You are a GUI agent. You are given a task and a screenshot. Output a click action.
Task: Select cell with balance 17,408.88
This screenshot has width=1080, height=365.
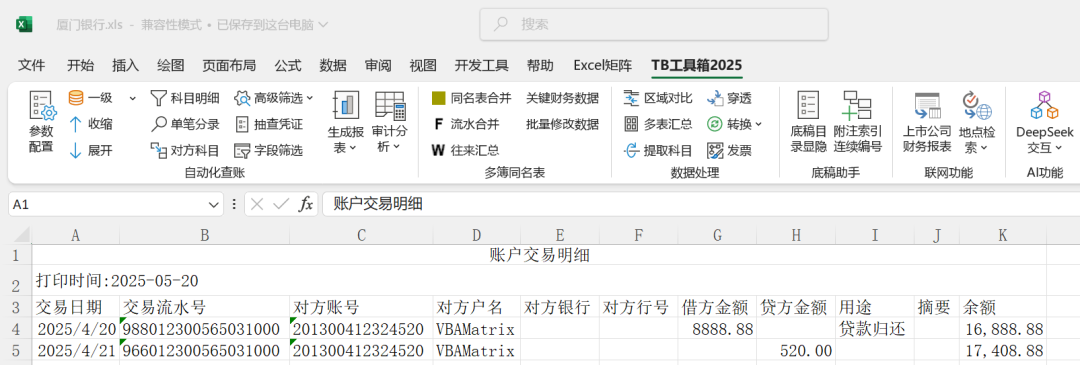coord(1002,351)
